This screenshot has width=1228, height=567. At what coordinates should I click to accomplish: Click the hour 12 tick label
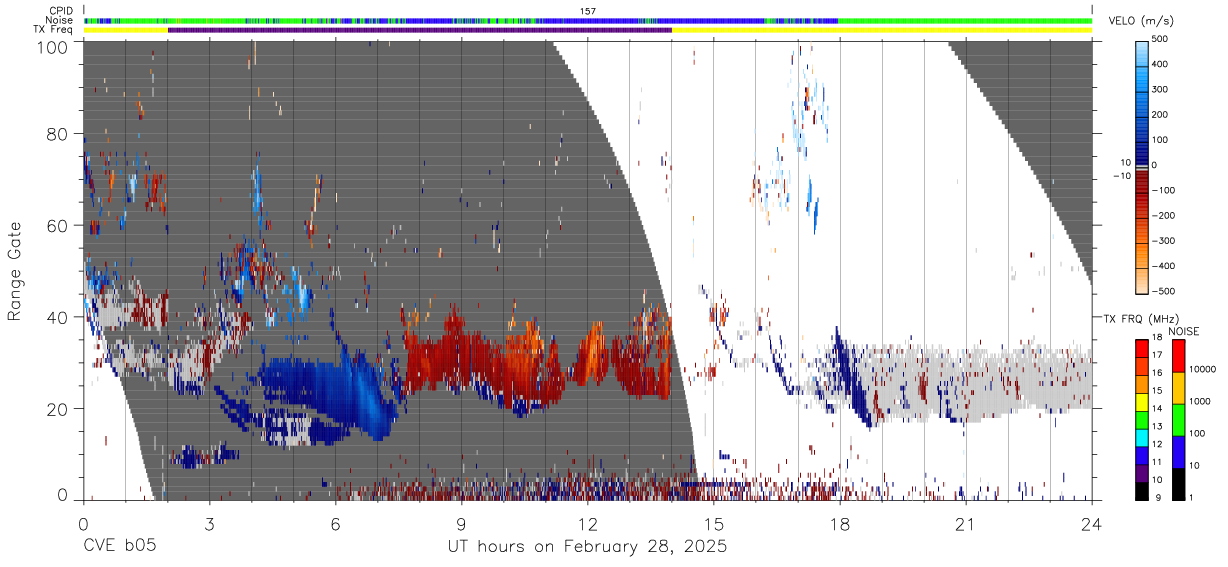point(587,524)
